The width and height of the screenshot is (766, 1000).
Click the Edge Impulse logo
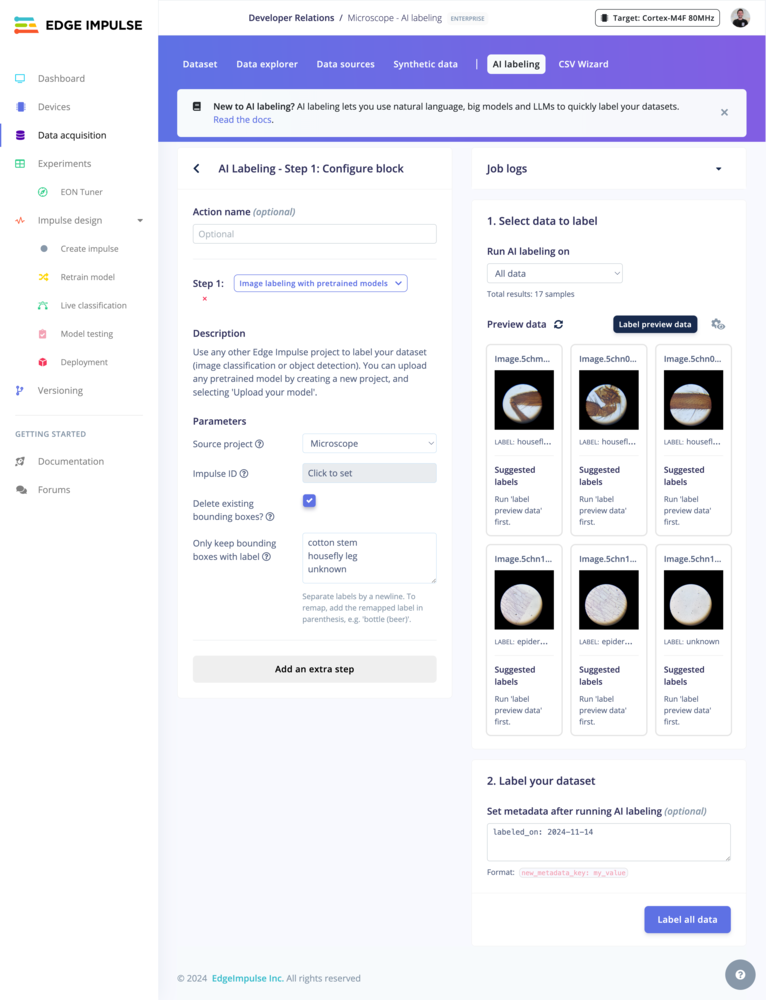point(78,26)
